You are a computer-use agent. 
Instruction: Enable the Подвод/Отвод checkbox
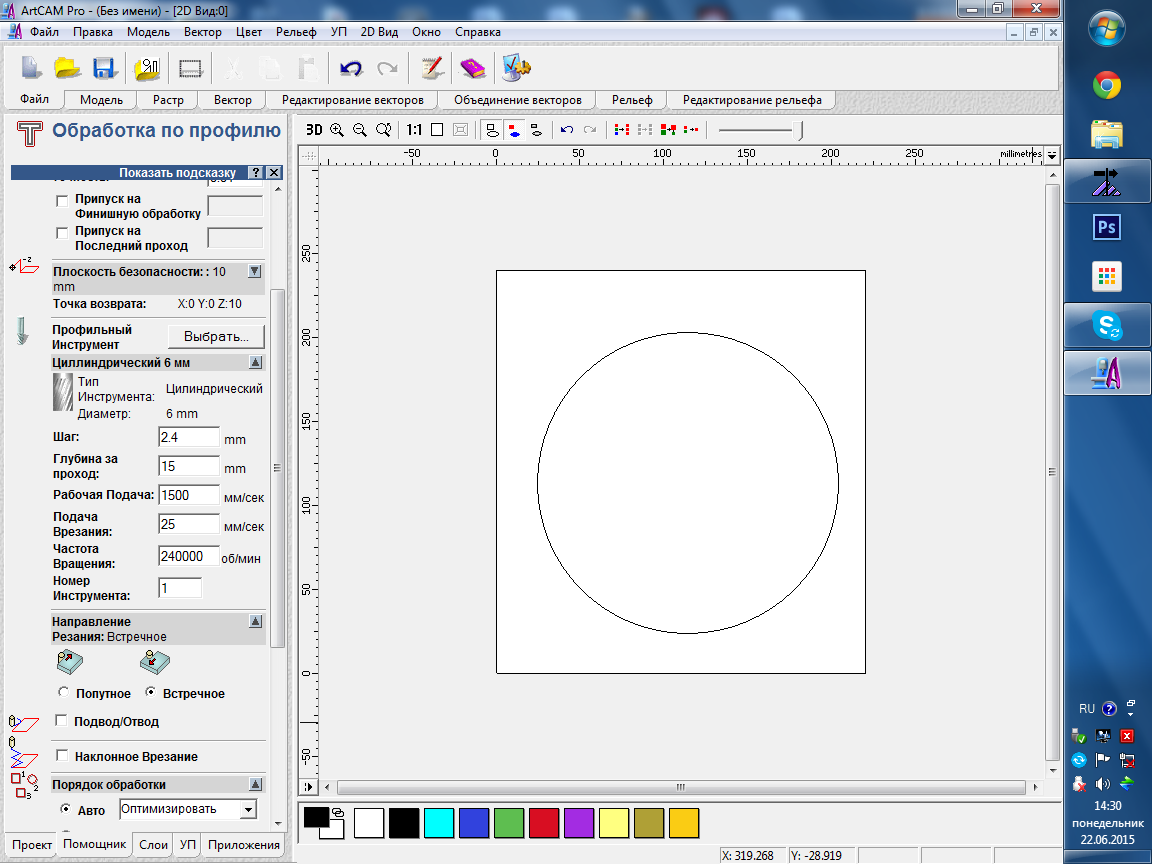pos(62,721)
